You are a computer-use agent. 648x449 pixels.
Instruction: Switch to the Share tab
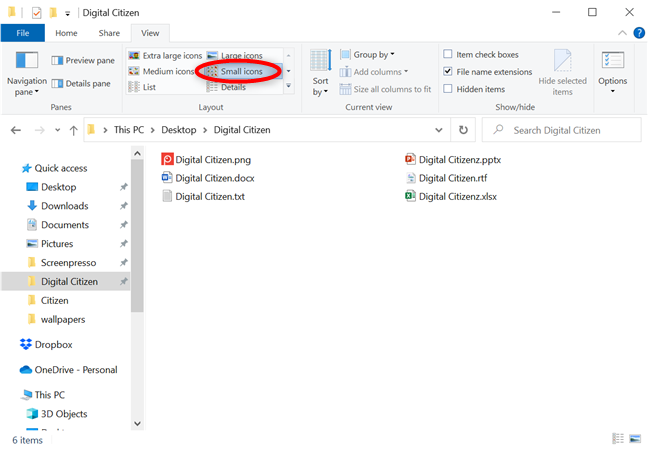point(109,33)
